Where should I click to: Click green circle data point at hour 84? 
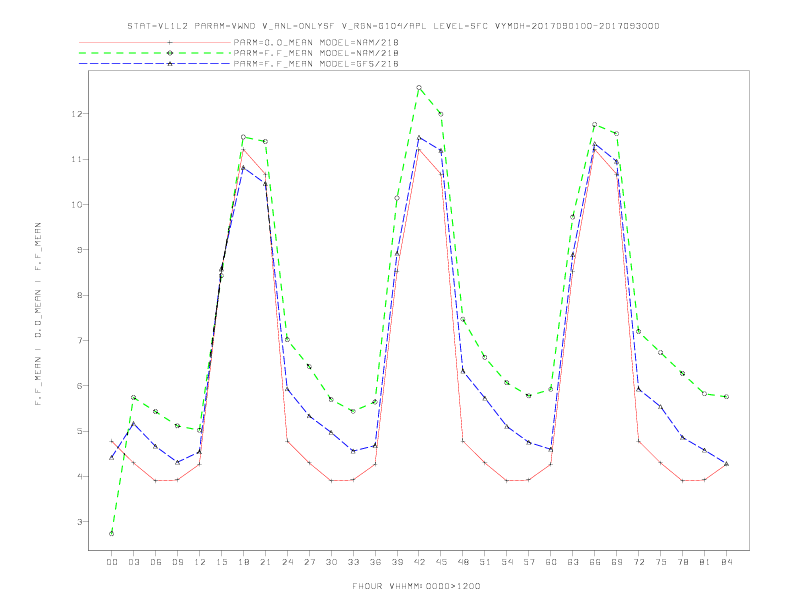click(727, 397)
